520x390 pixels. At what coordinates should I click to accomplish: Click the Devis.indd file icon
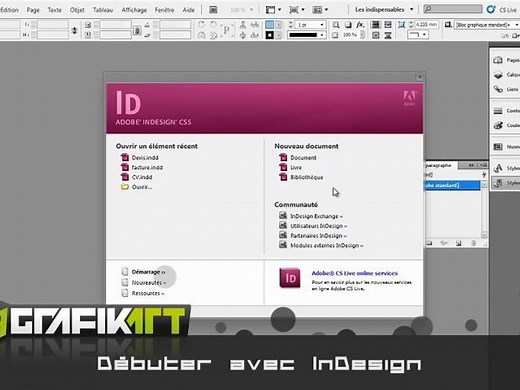point(125,157)
